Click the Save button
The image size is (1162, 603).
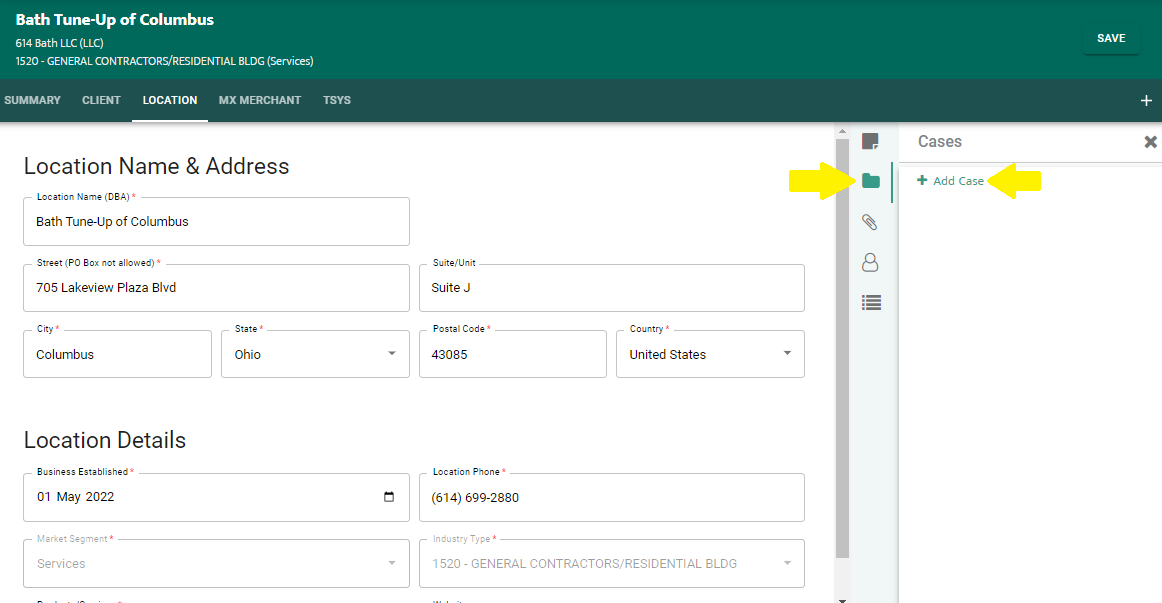1110,38
